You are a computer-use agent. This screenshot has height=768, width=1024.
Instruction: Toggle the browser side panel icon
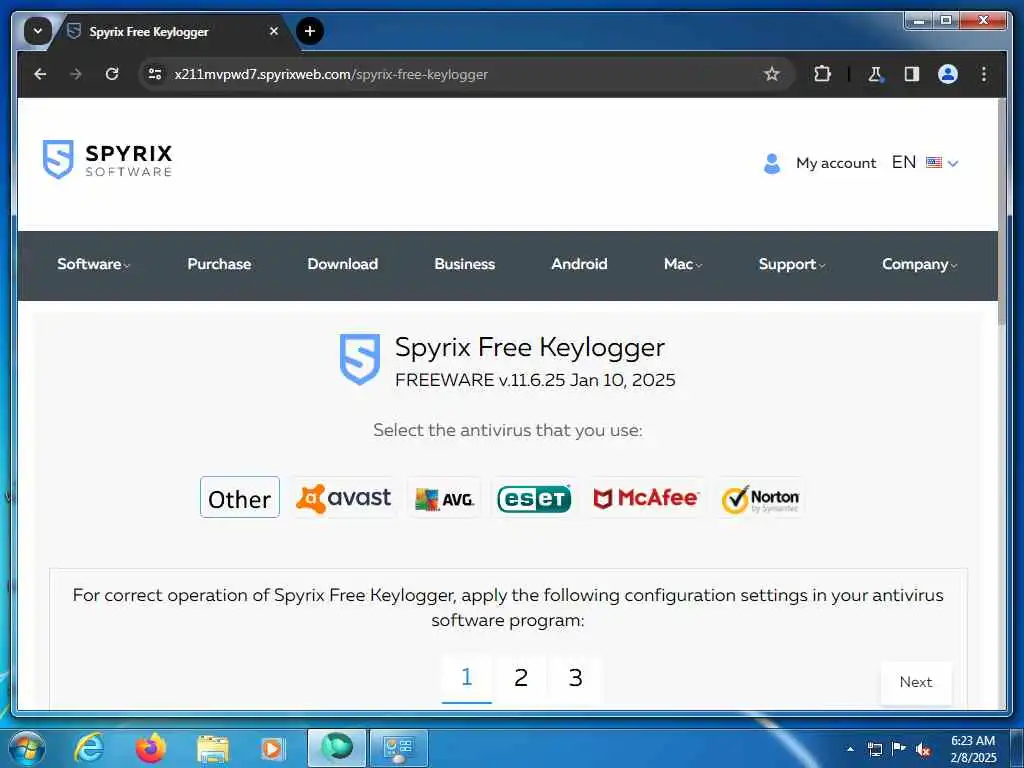[912, 74]
